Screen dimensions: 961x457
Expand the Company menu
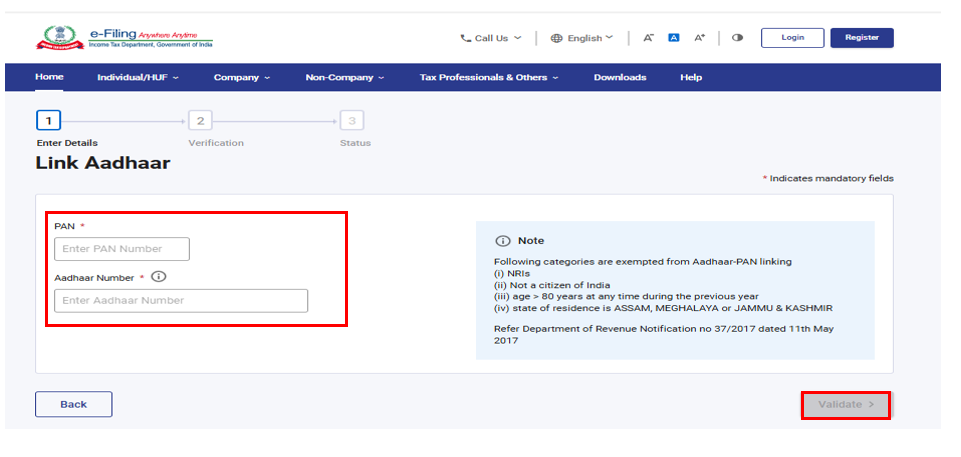[x=242, y=77]
